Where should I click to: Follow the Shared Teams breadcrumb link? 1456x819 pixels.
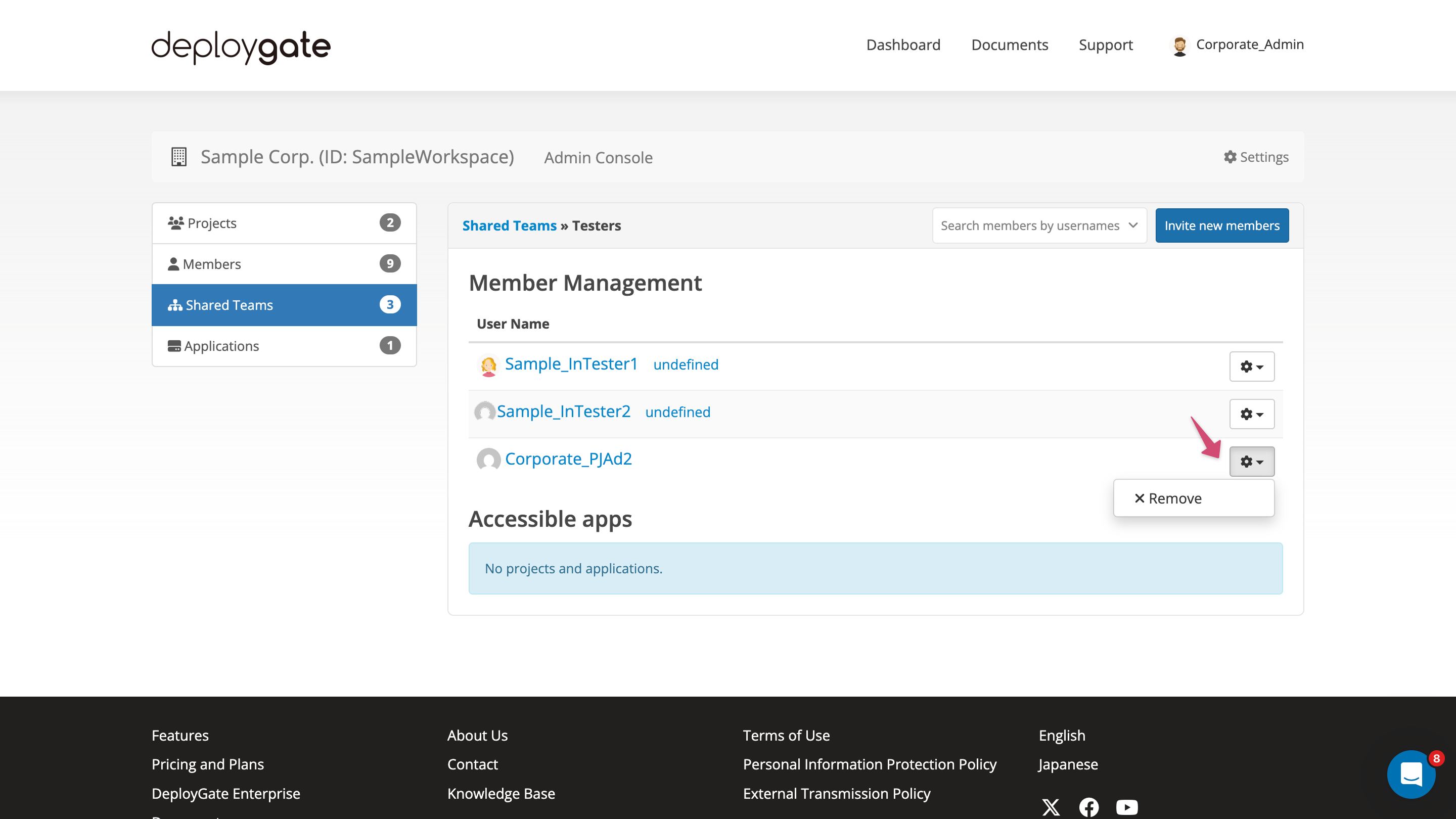pos(509,225)
